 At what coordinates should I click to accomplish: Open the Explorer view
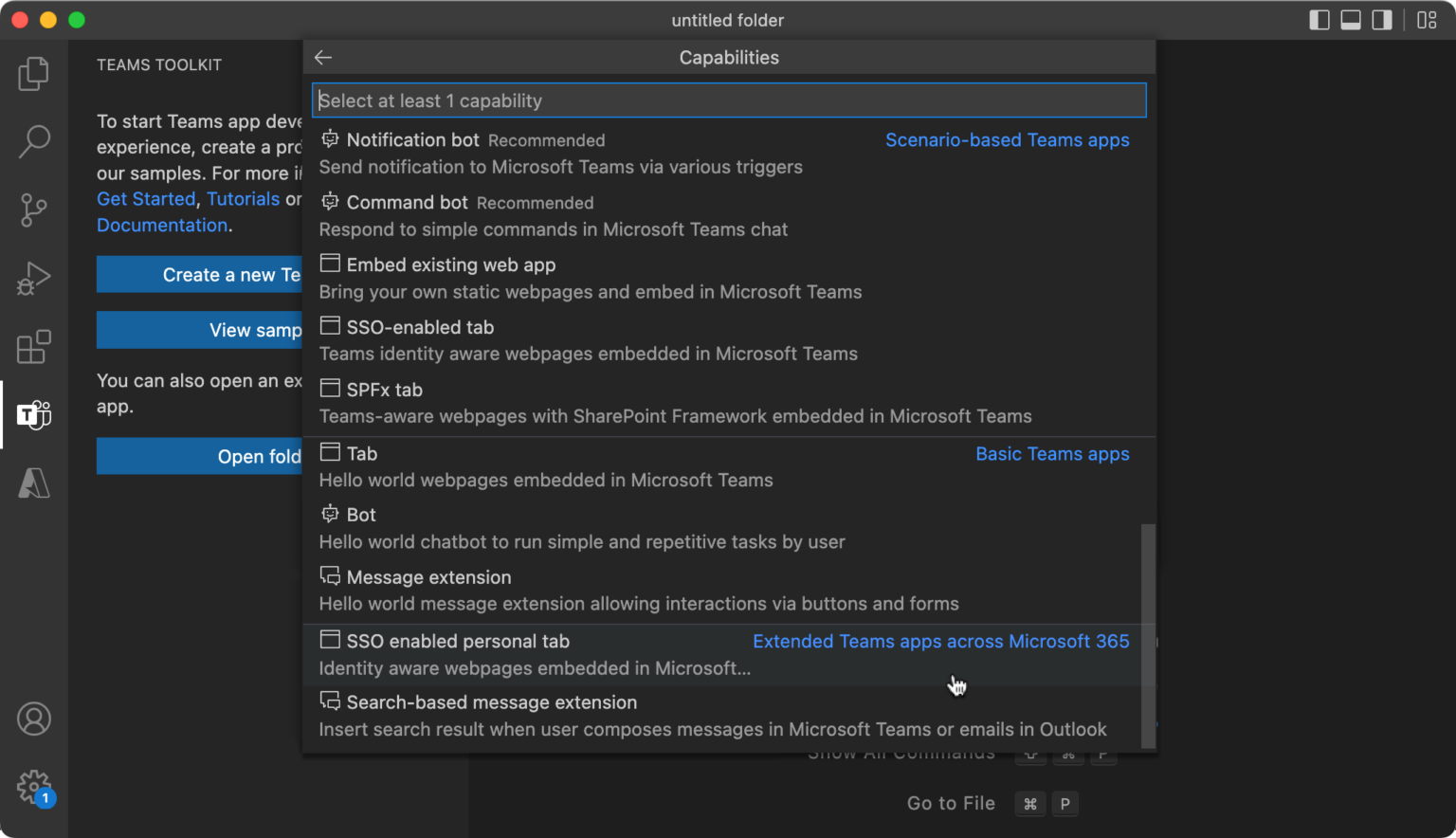pyautogui.click(x=33, y=74)
